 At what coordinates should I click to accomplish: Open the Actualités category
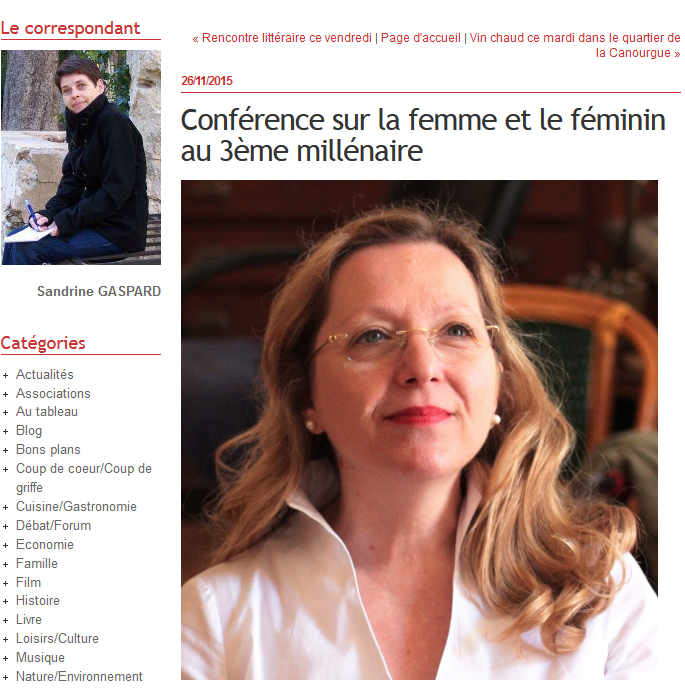44,374
